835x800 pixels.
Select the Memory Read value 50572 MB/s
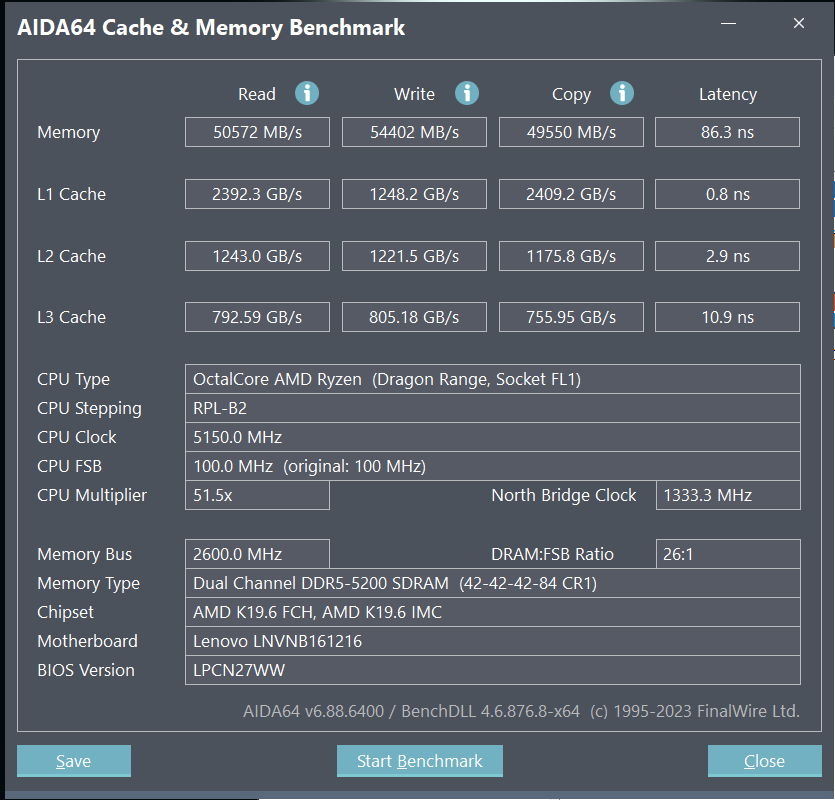(x=257, y=132)
